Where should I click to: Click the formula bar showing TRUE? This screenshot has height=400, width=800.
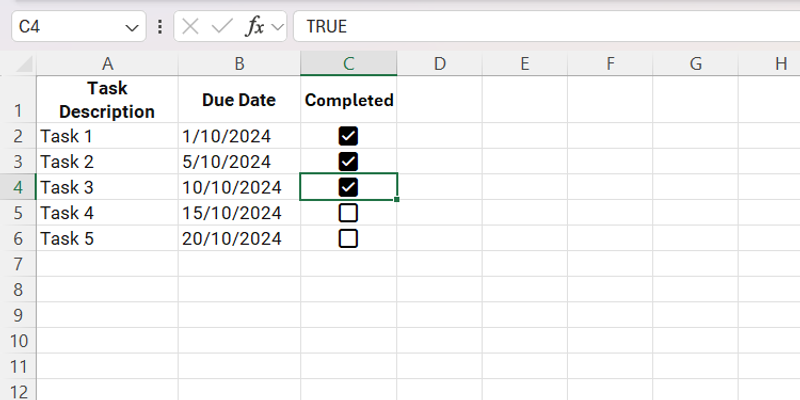point(540,27)
